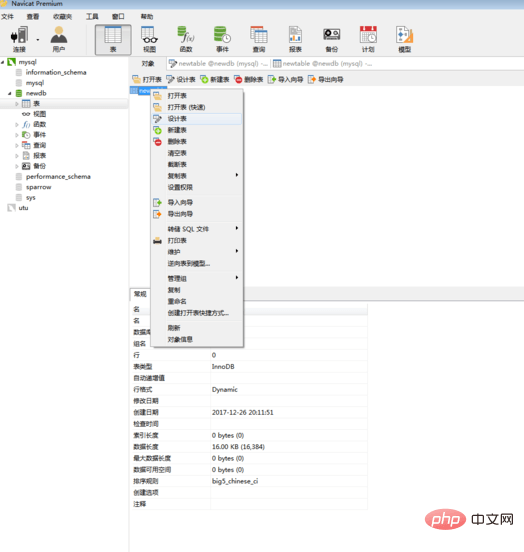524x552 pixels.
Task: Click the 视图 (View) glasses icon in main toolbar
Action: pyautogui.click(x=150, y=39)
